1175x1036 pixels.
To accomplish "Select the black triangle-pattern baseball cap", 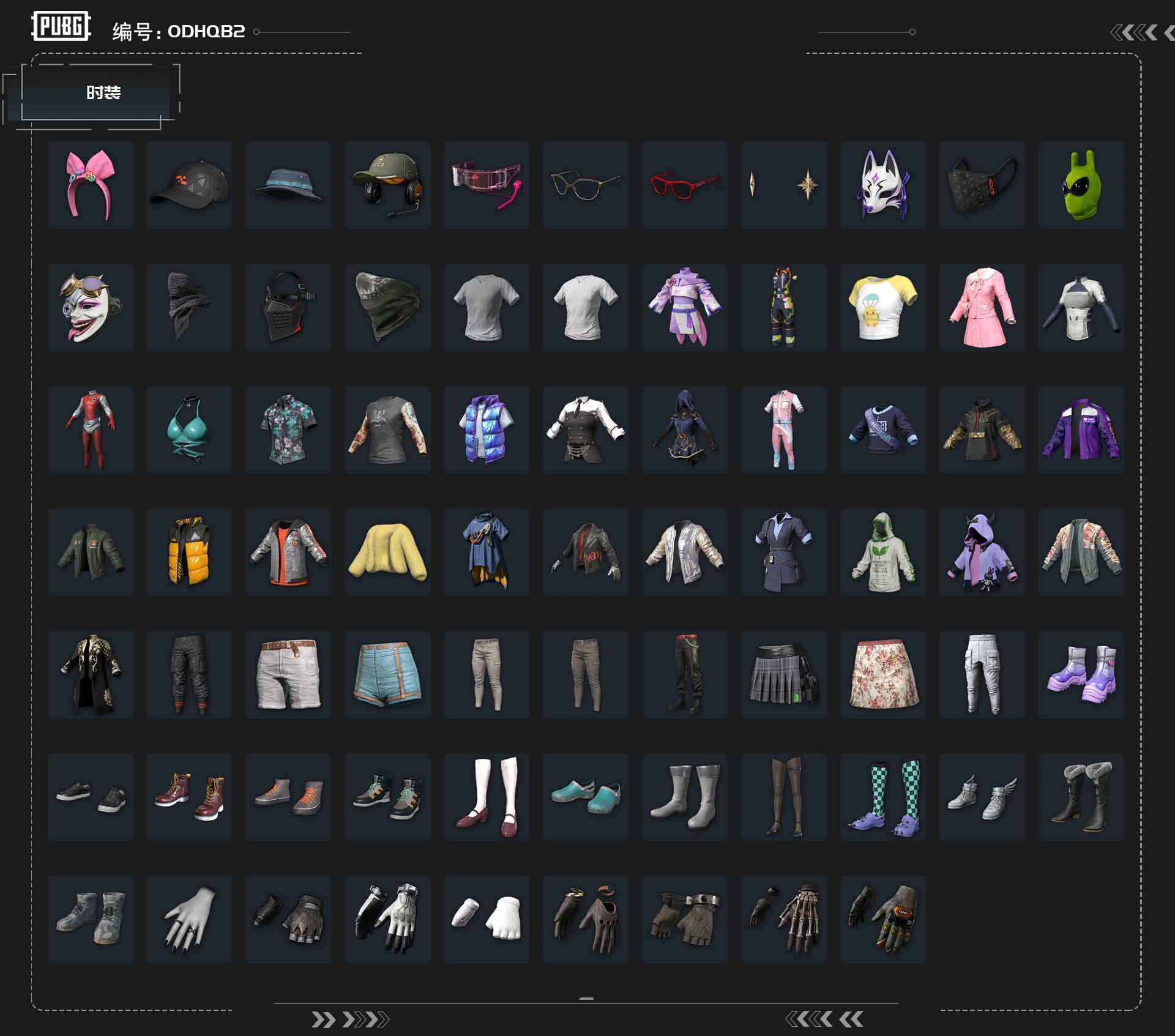I will point(189,185).
